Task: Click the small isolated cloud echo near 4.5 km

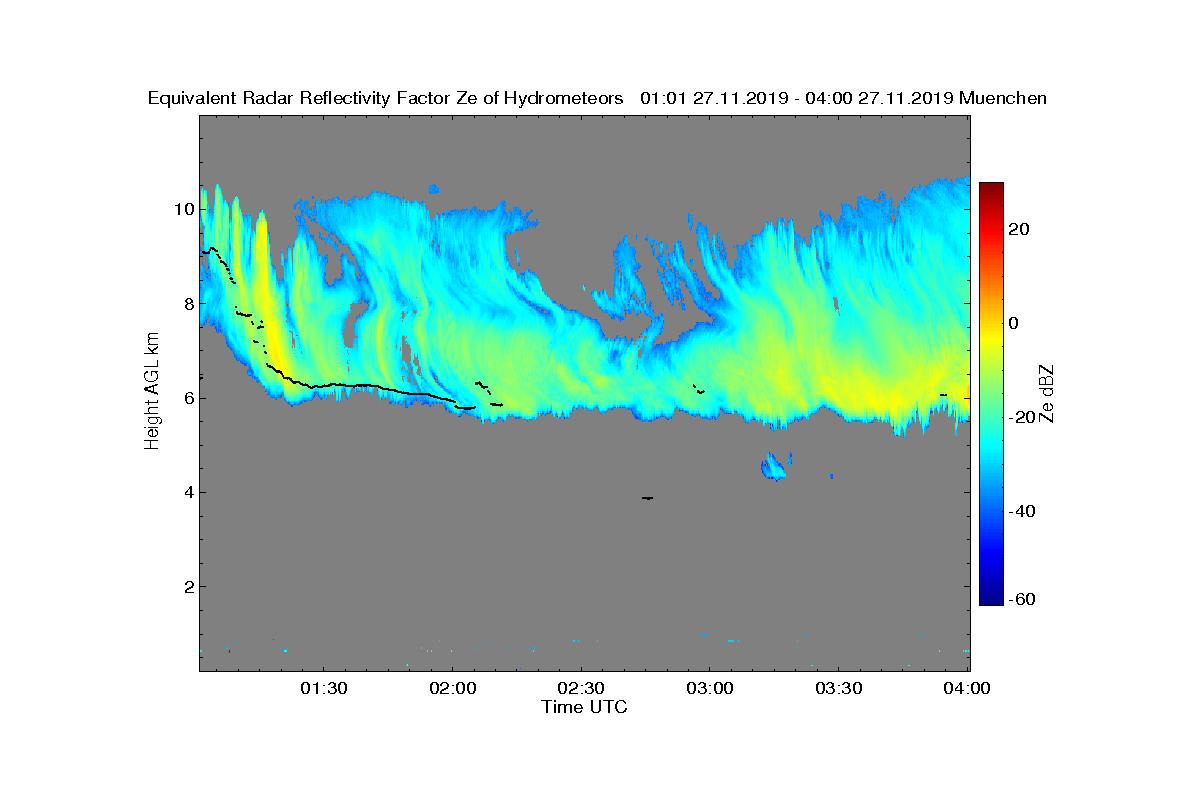Action: coord(774,466)
